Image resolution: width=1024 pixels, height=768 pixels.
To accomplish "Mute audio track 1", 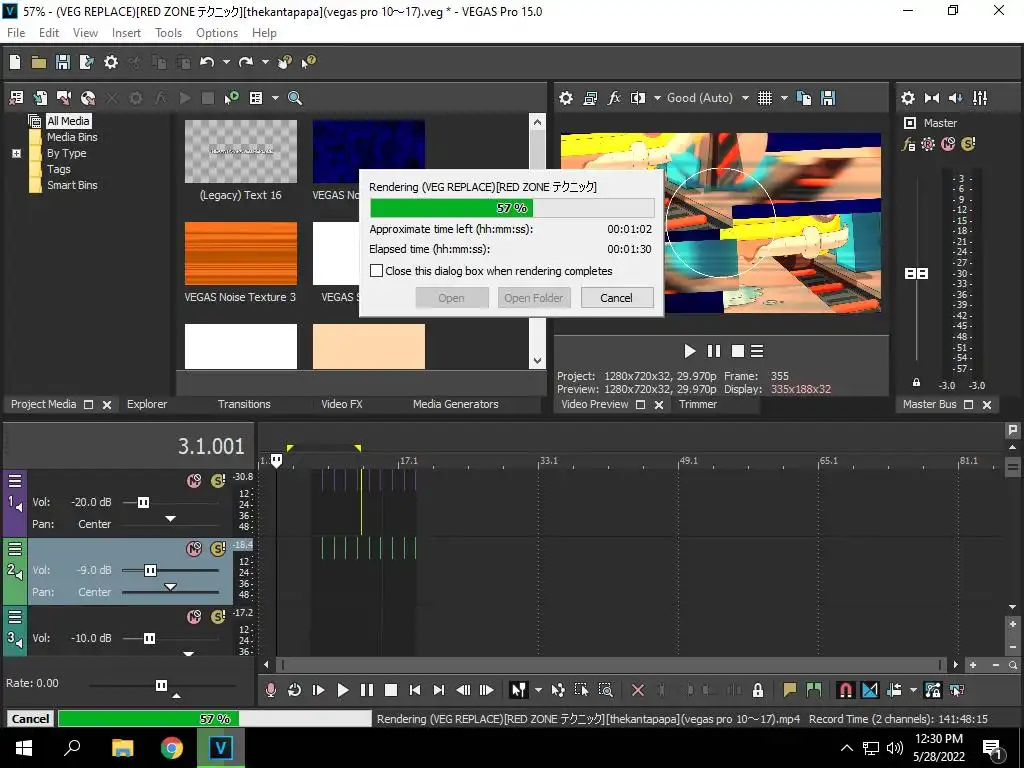I will (x=194, y=481).
